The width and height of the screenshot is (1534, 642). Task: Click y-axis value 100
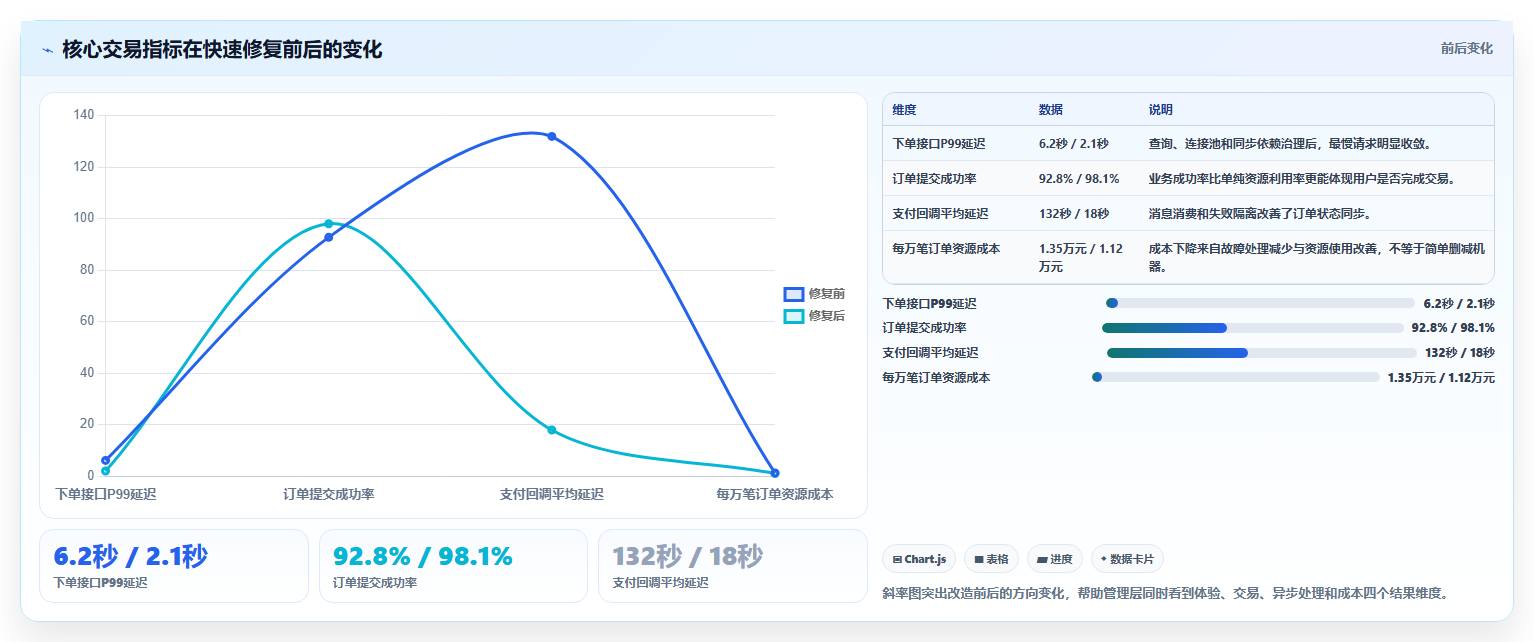tap(84, 218)
